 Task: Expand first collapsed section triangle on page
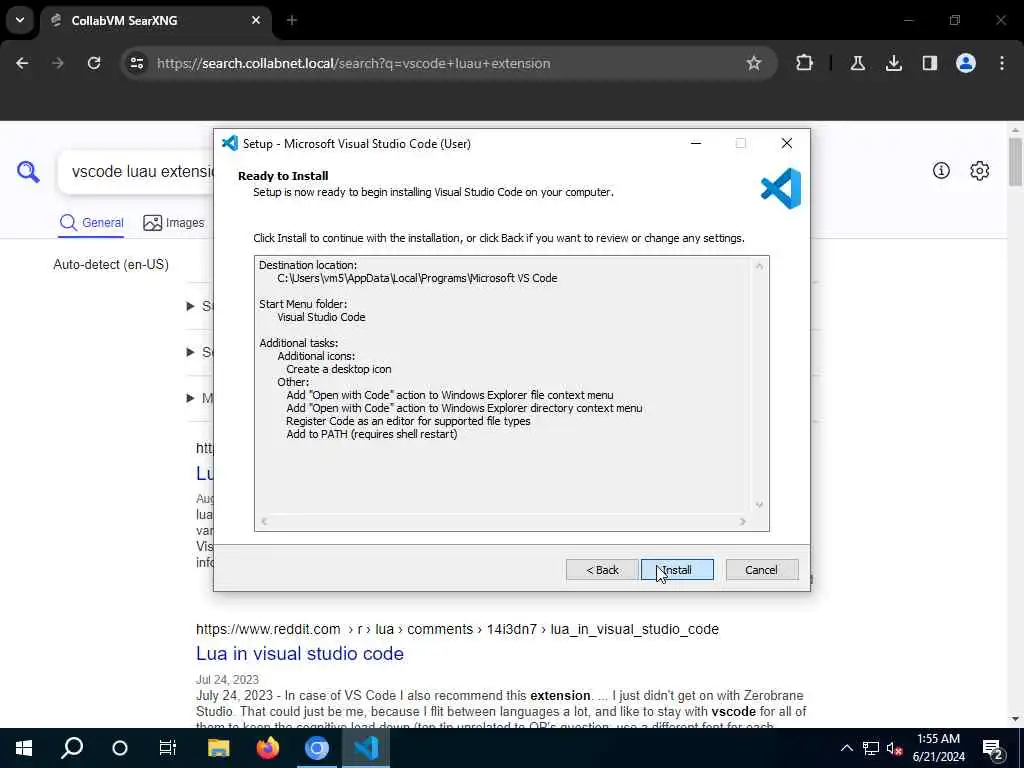[191, 306]
